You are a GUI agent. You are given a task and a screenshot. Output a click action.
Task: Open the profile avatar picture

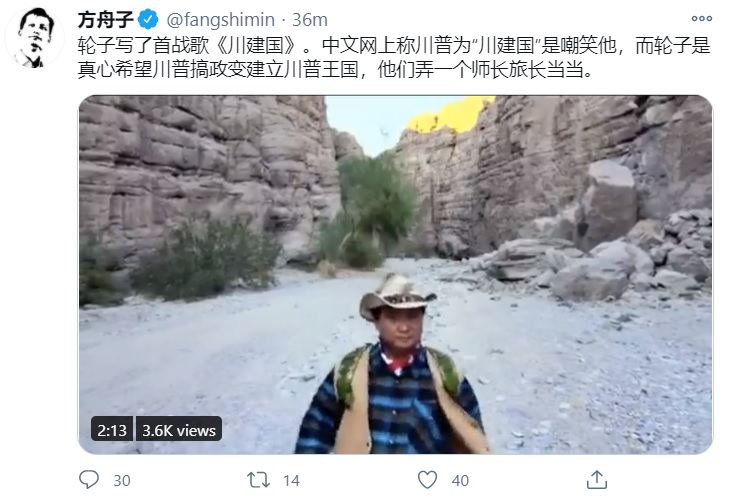click(34, 37)
